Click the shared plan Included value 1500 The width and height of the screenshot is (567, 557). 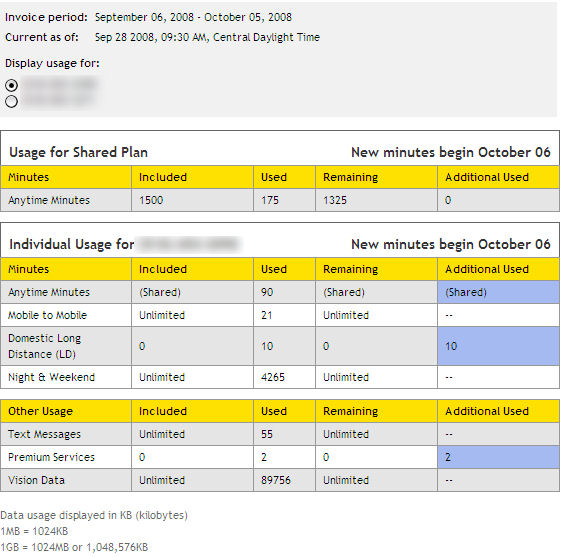coord(151,200)
